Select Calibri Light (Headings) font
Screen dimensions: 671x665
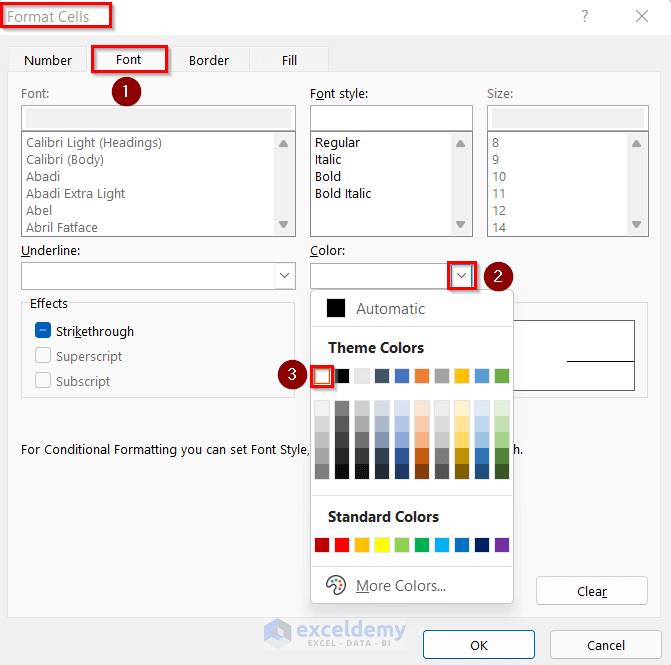[x=94, y=142]
